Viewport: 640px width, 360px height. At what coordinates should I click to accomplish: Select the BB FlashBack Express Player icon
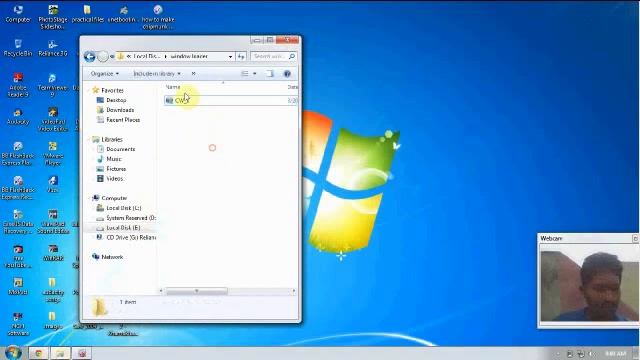(17, 153)
